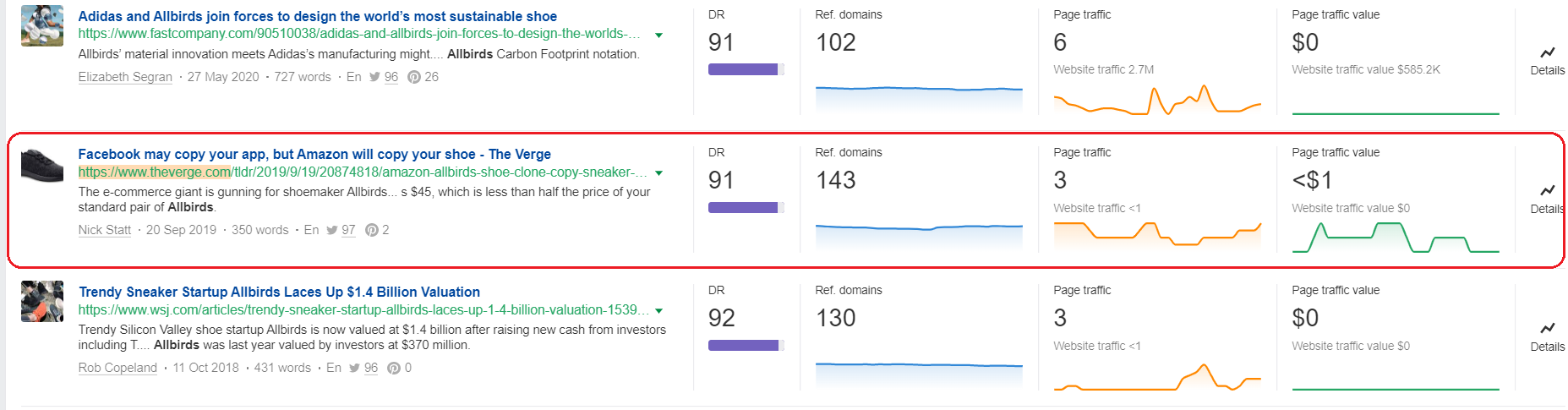
Task: Click the Adidas Allbirds article thumbnail
Action: 42,25
